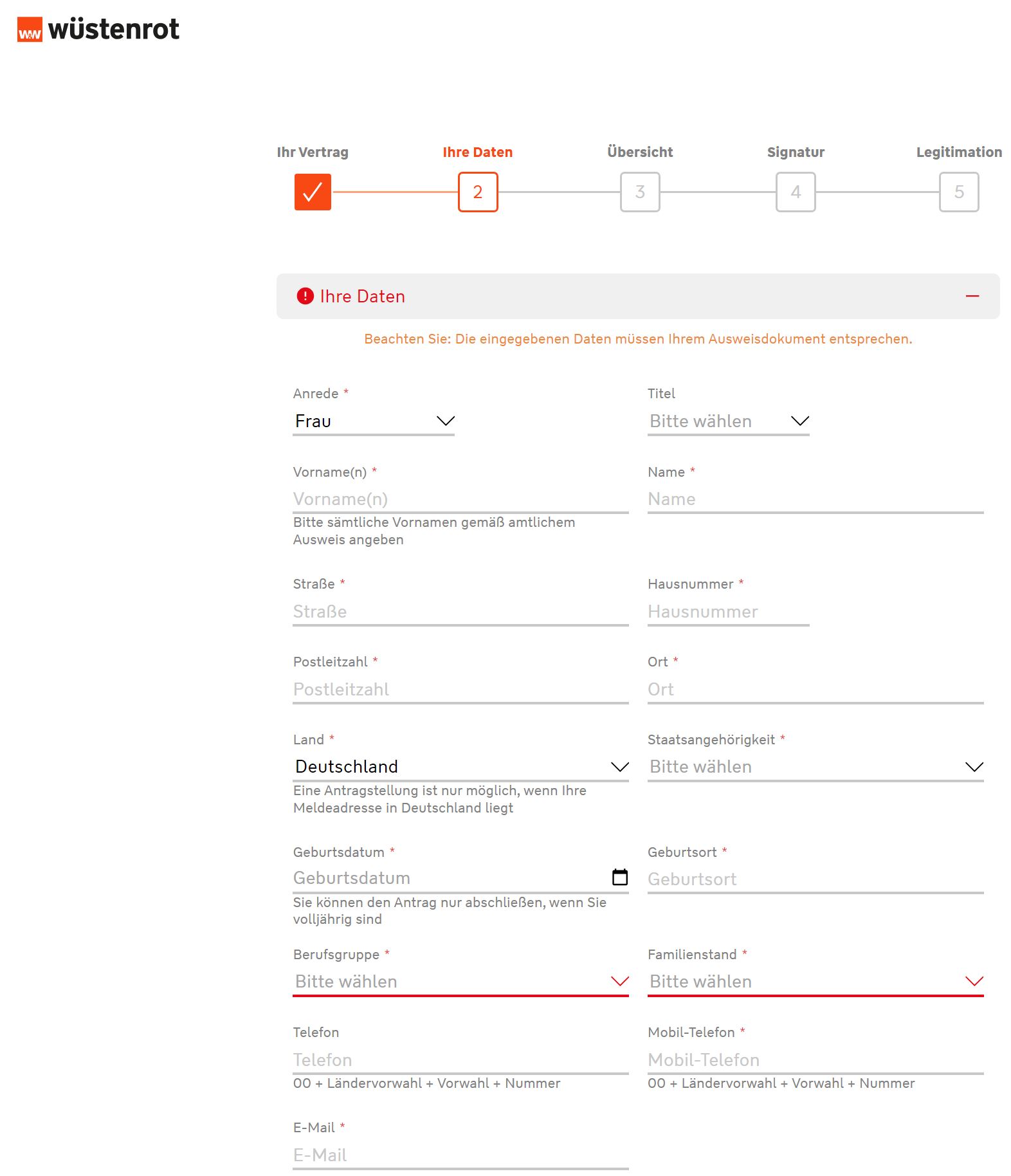Click the Wüstenrot logo
The image size is (1011, 1176).
click(x=98, y=29)
